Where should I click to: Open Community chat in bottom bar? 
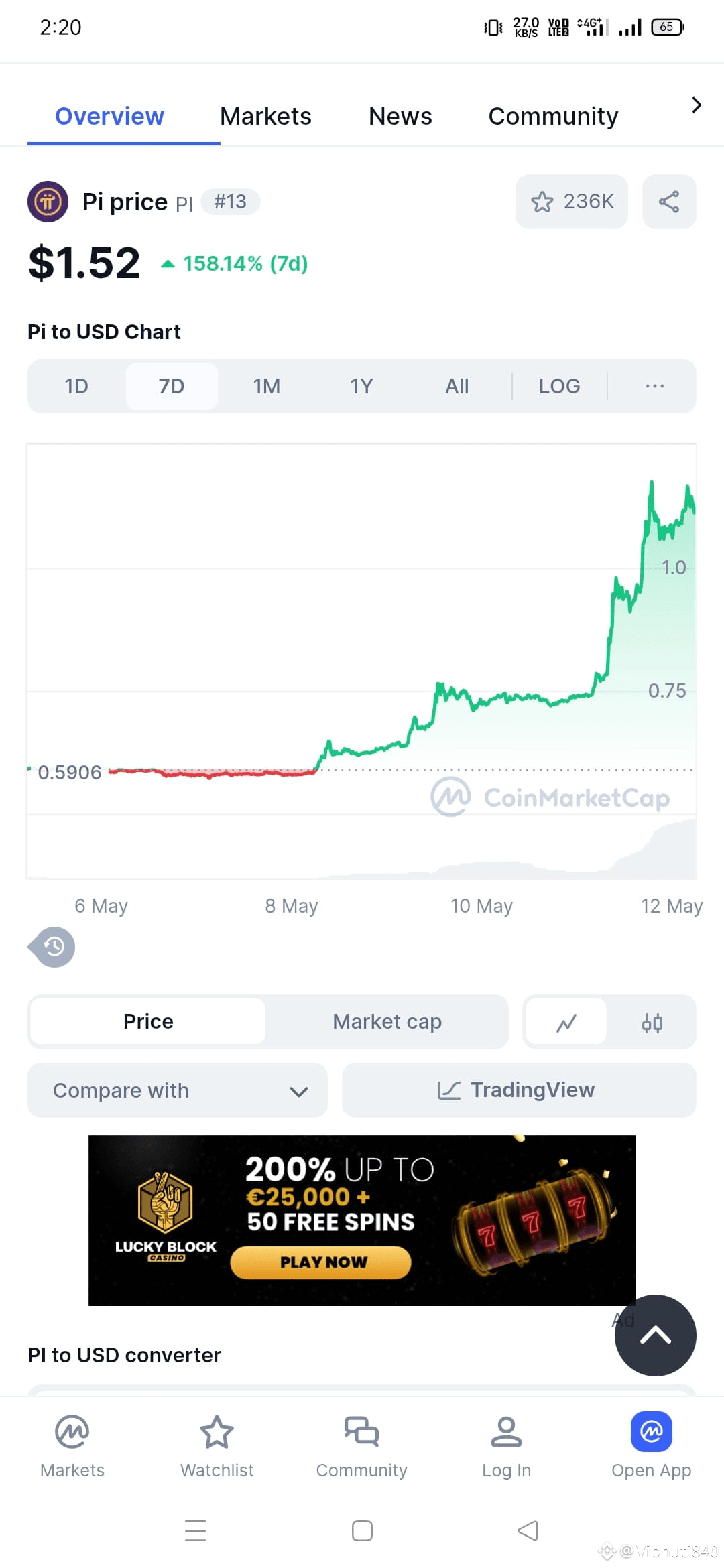pyautogui.click(x=362, y=1446)
